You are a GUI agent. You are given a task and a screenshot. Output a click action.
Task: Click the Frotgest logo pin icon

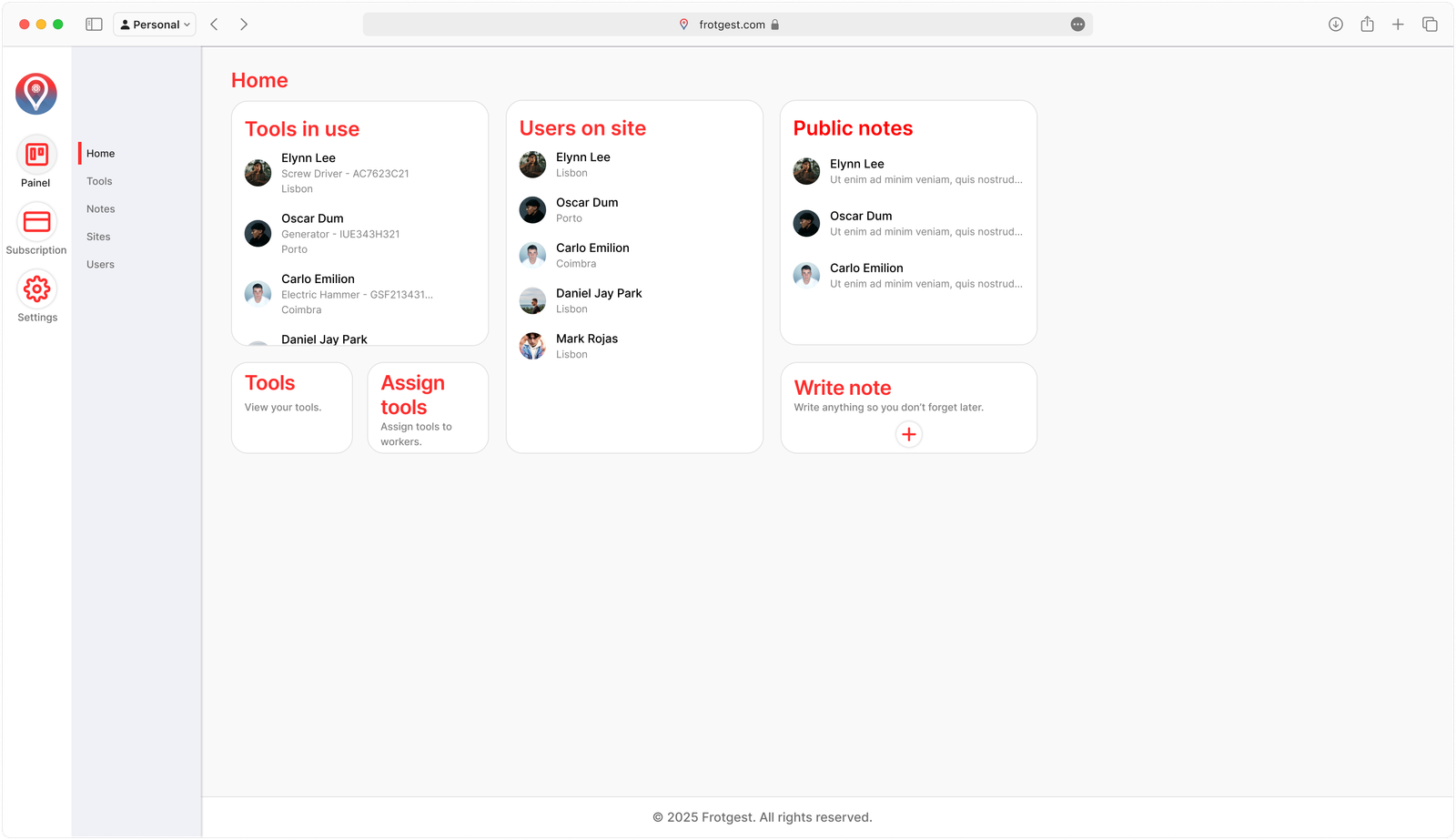(36, 94)
